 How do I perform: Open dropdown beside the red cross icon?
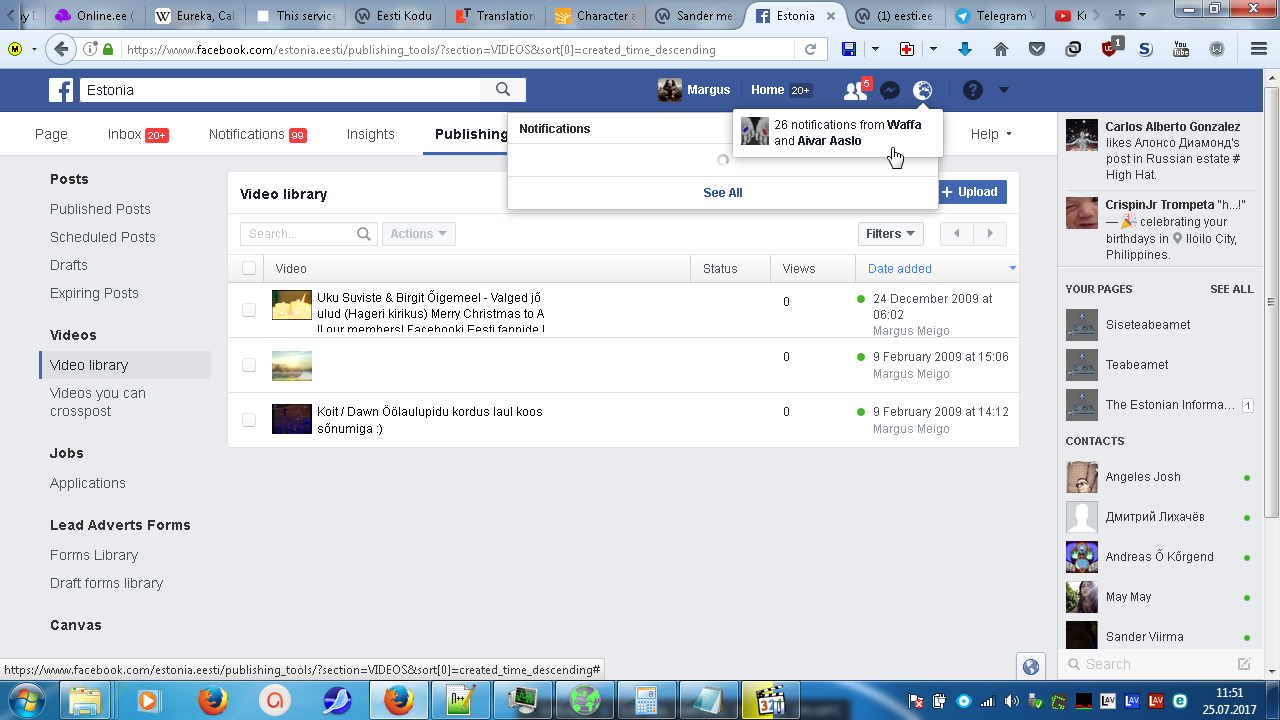pyautogui.click(x=933, y=49)
